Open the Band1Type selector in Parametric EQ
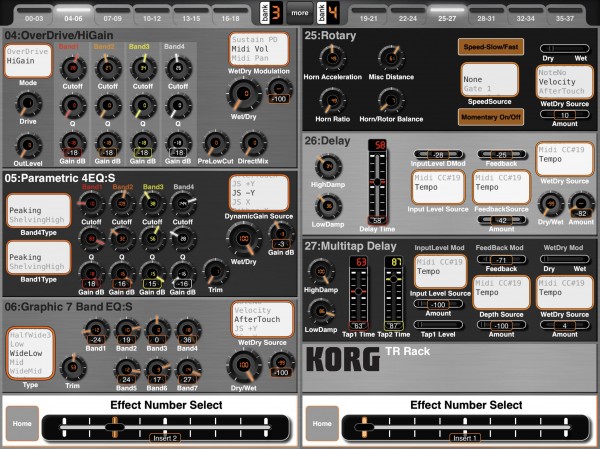 (39, 257)
